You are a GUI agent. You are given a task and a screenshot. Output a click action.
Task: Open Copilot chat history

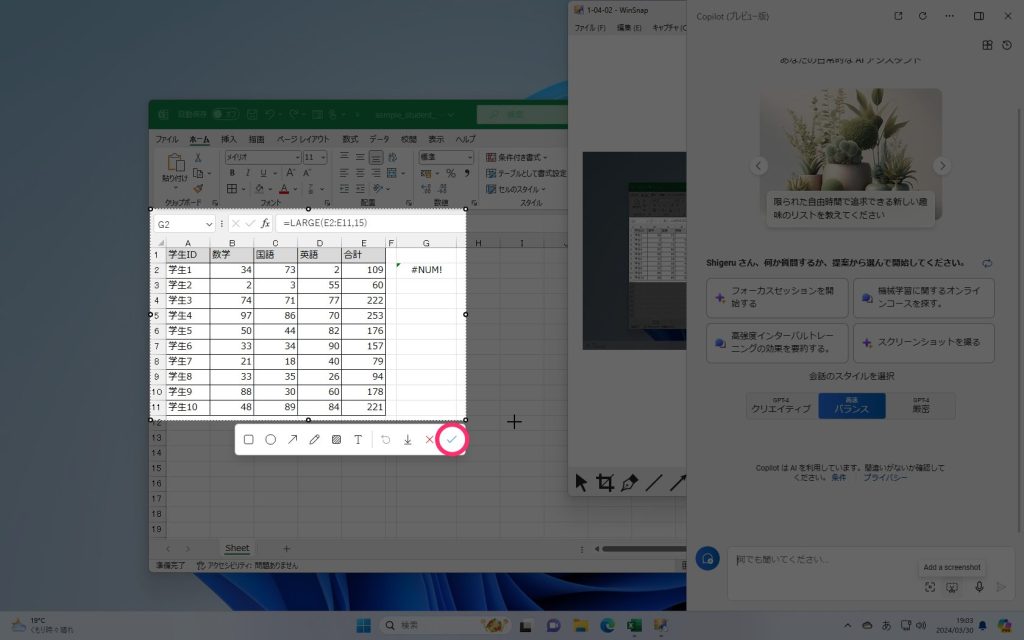[1007, 45]
